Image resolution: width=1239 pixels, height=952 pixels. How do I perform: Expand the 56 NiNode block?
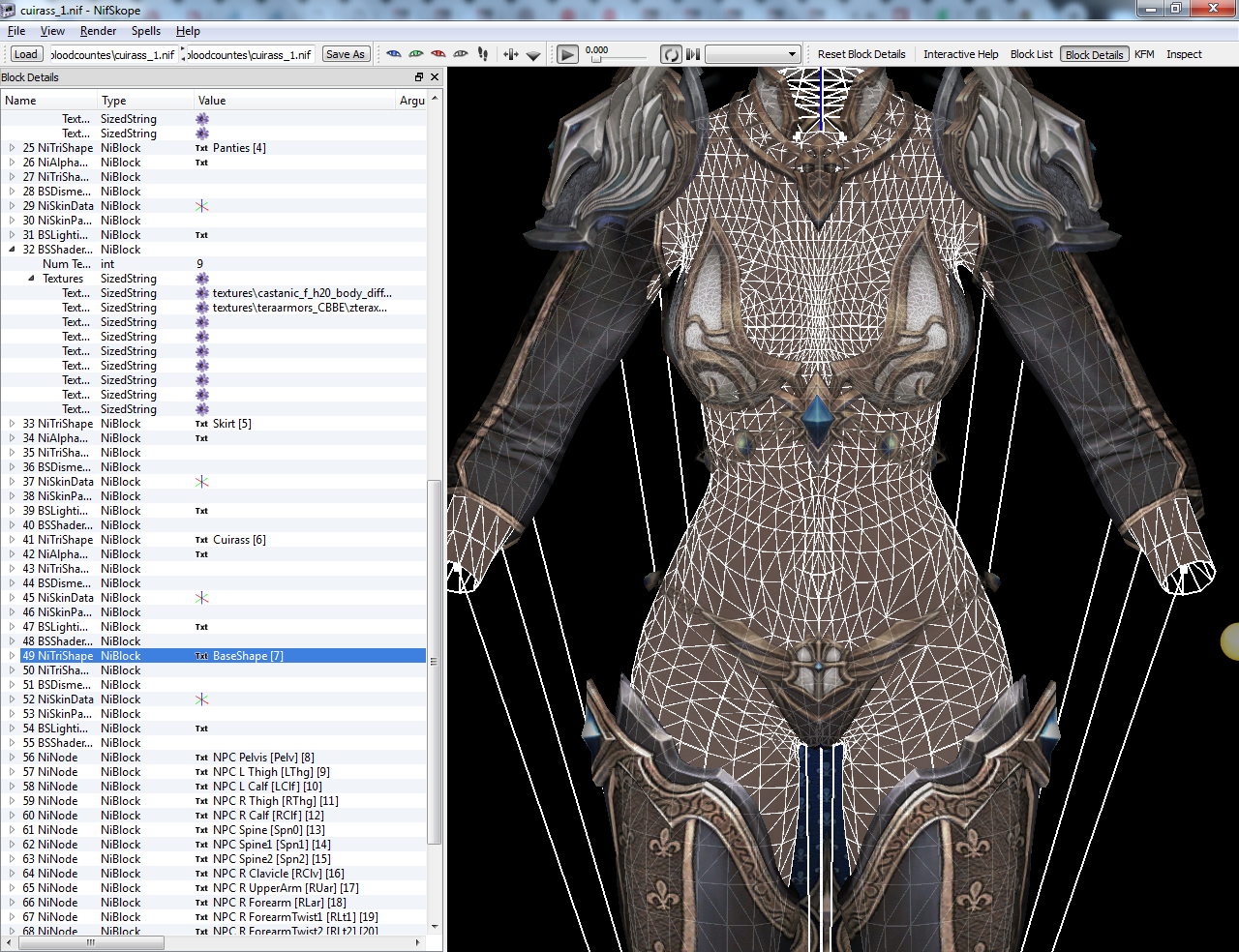12,758
